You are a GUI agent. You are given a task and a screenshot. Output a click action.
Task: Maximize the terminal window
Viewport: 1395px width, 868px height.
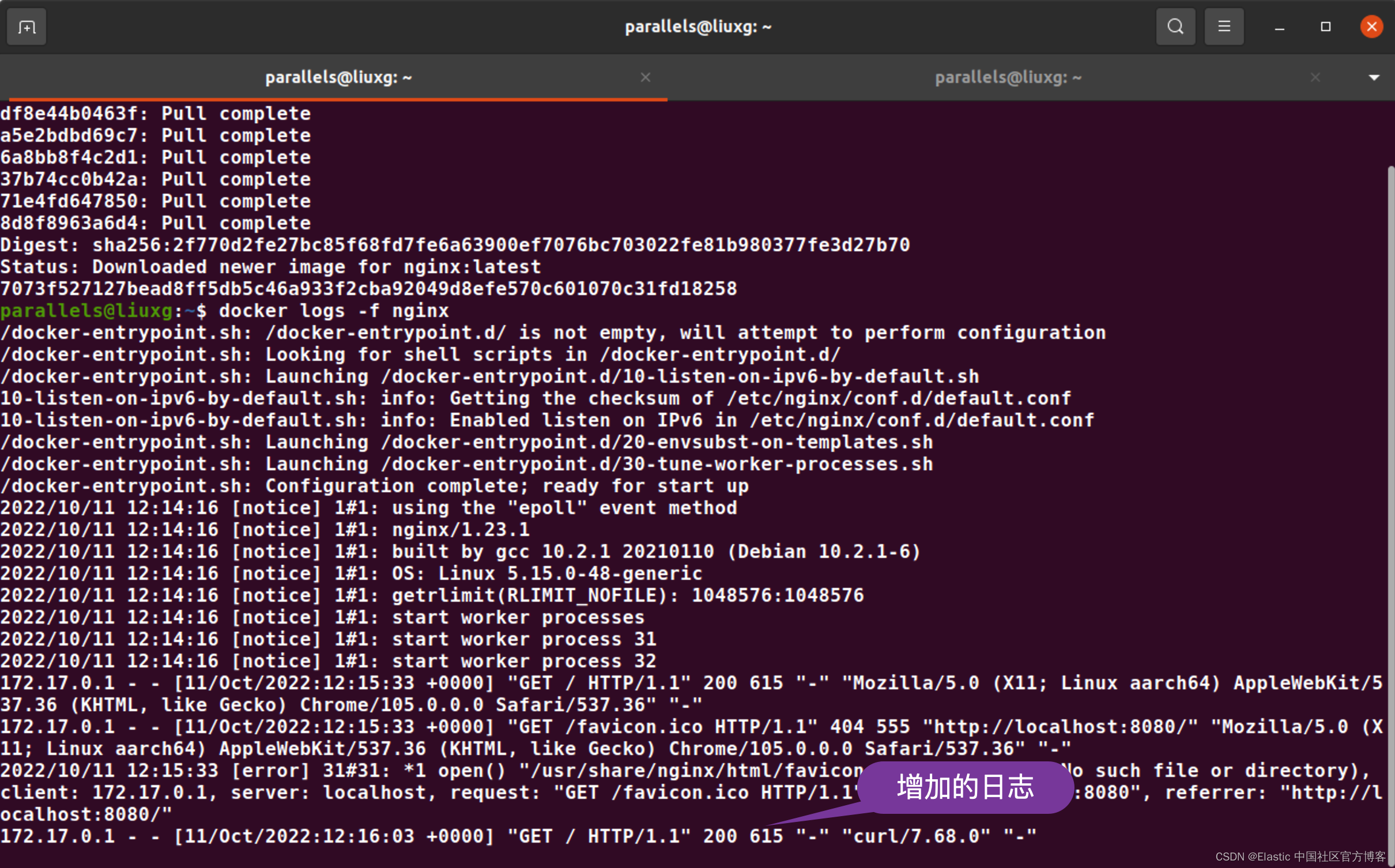pos(1325,27)
